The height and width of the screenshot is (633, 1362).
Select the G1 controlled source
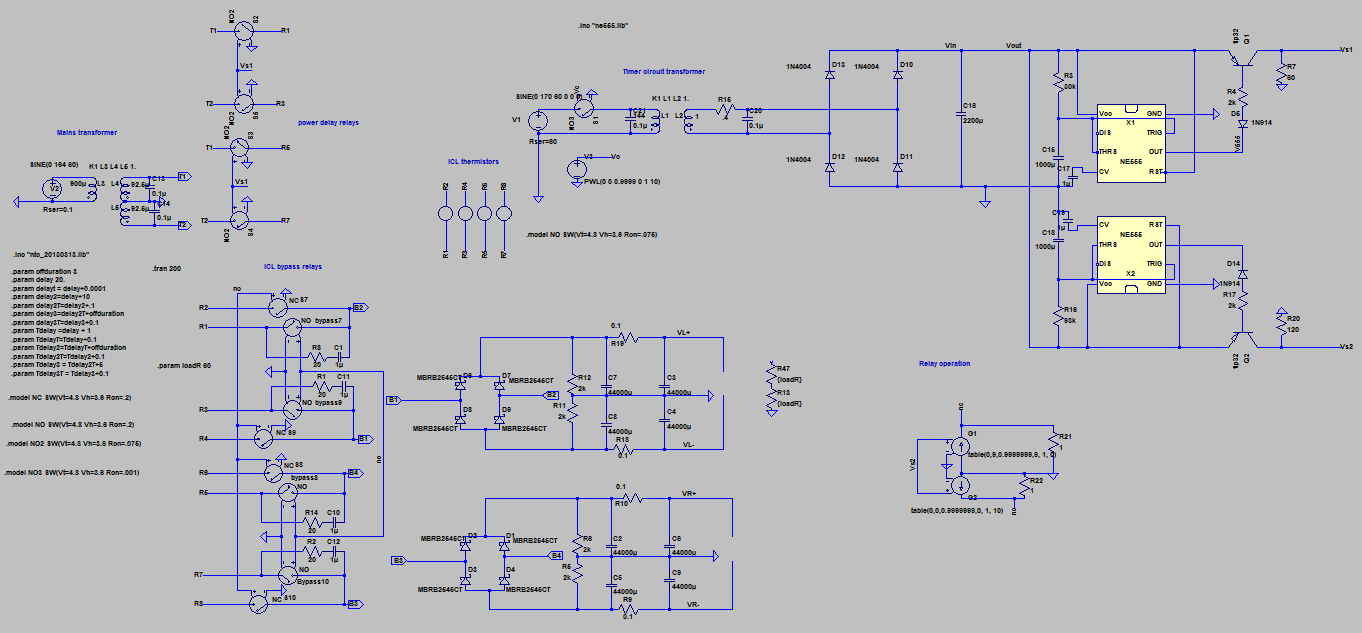961,446
